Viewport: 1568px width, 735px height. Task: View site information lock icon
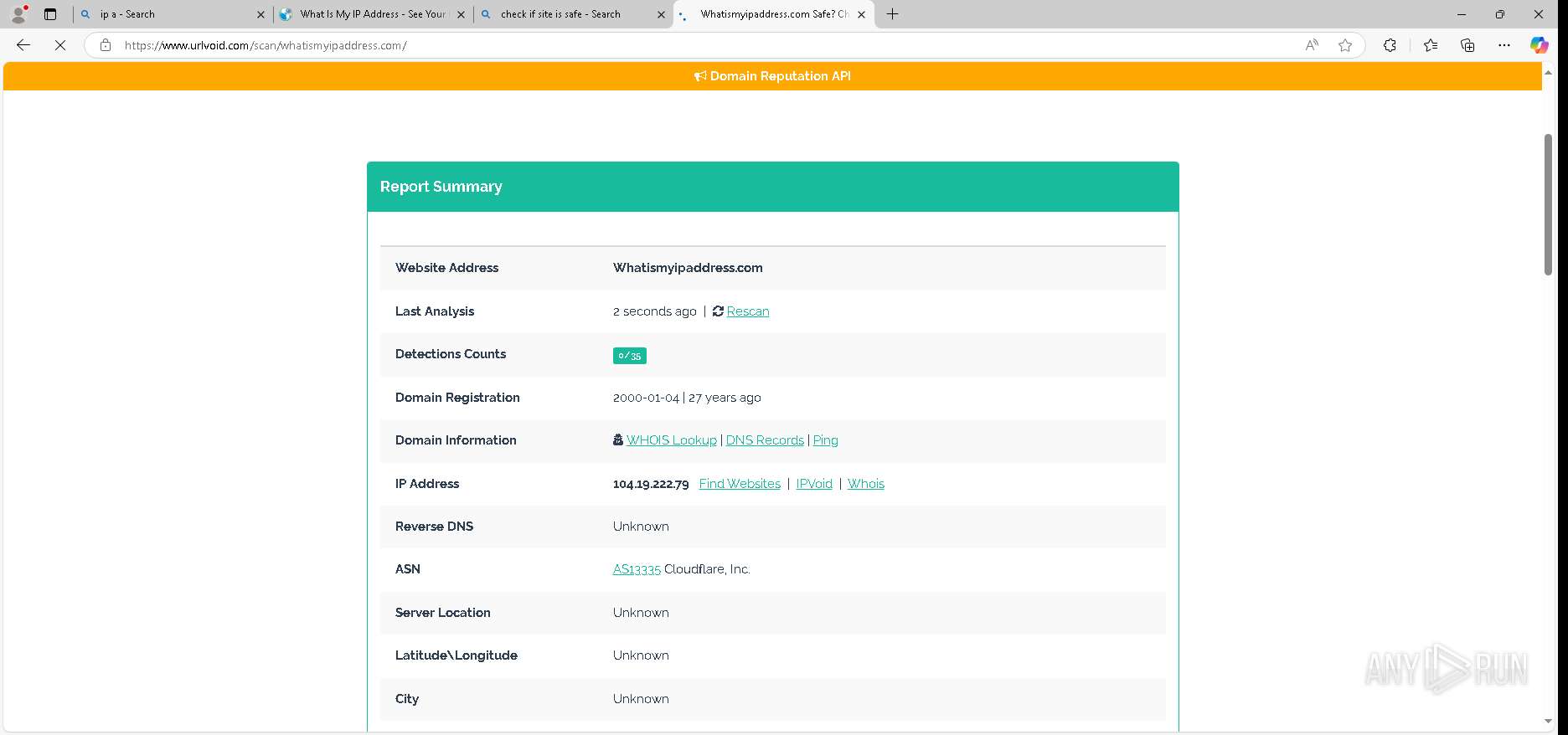tap(106, 45)
